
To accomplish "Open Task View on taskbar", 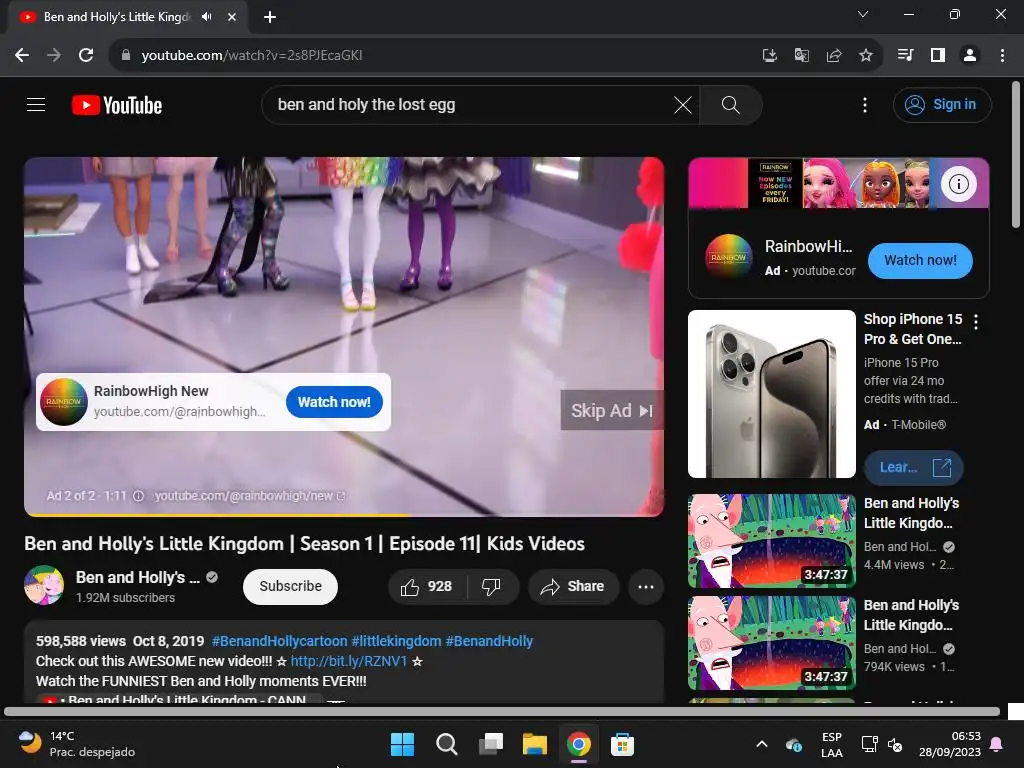I will tap(490, 744).
